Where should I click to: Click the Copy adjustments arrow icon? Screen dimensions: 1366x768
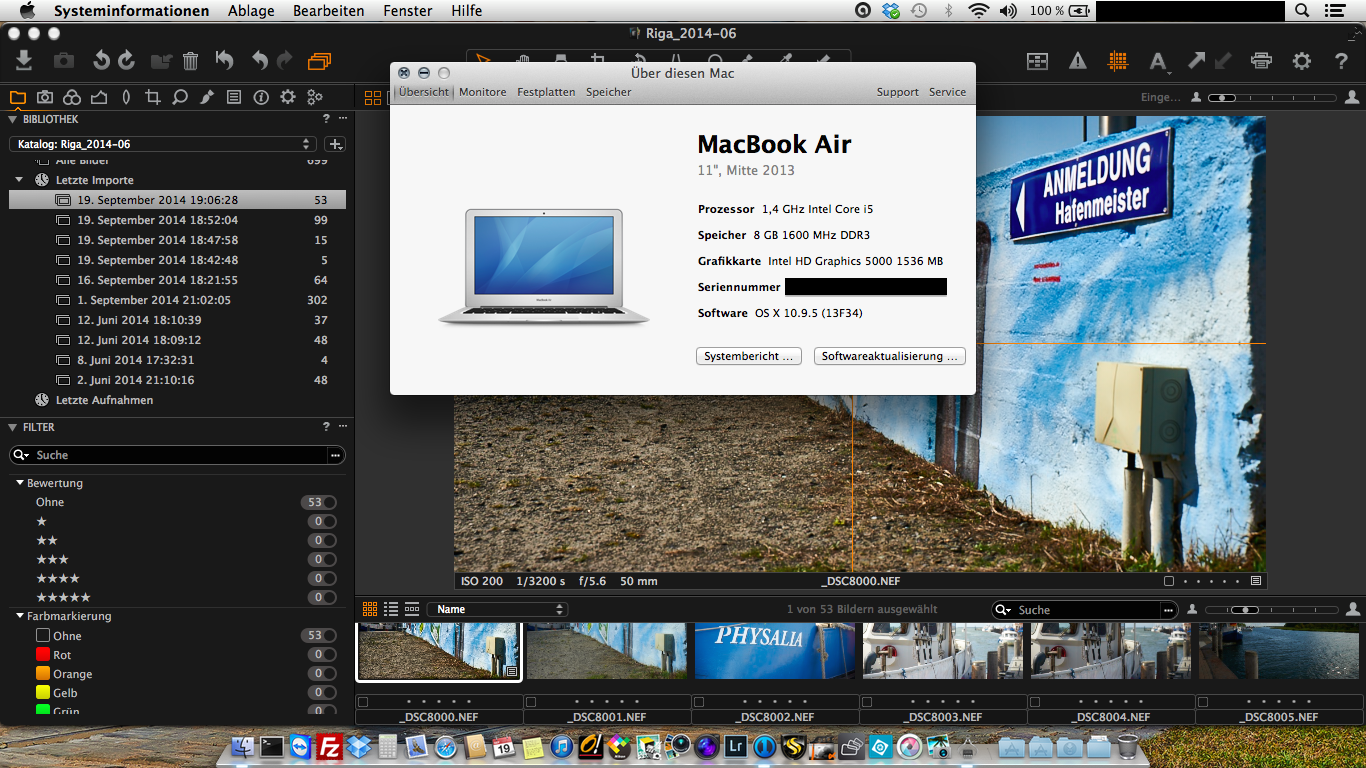tap(1196, 61)
